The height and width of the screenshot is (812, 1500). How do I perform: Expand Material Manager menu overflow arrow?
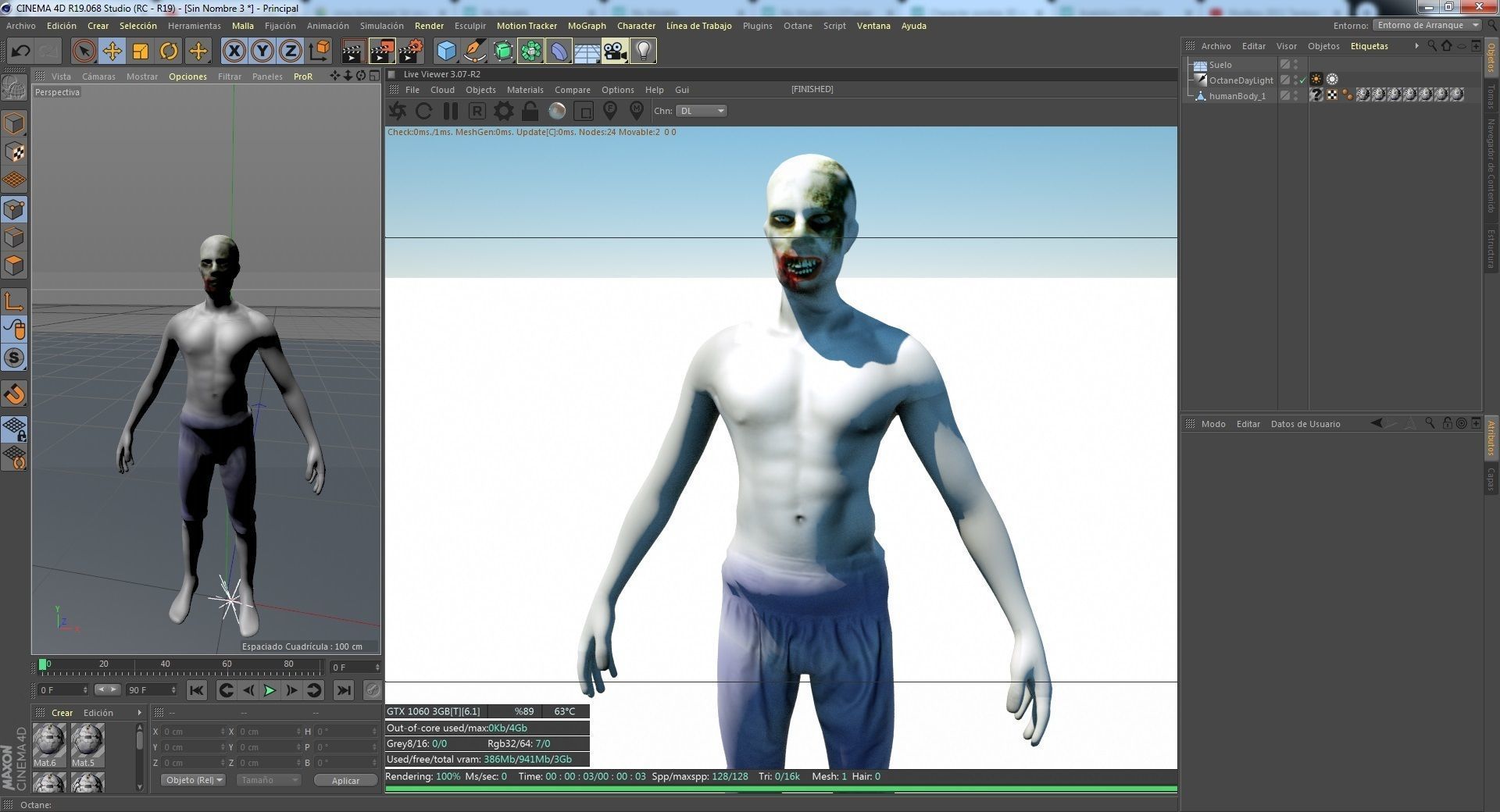click(139, 713)
